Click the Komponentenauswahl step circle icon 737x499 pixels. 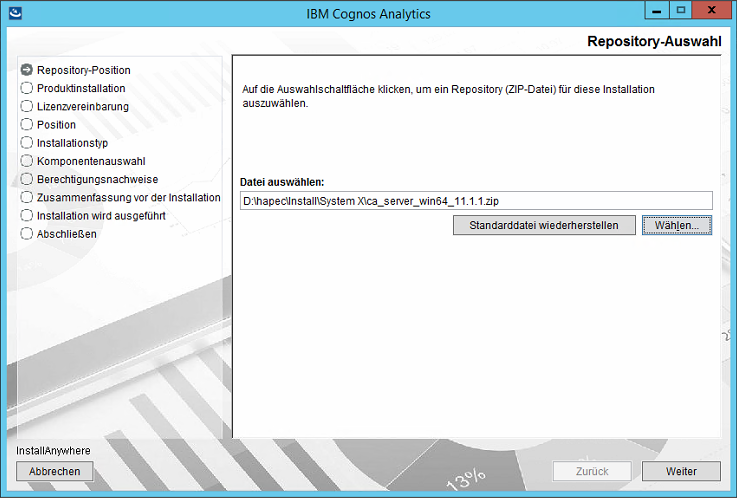click(x=27, y=161)
